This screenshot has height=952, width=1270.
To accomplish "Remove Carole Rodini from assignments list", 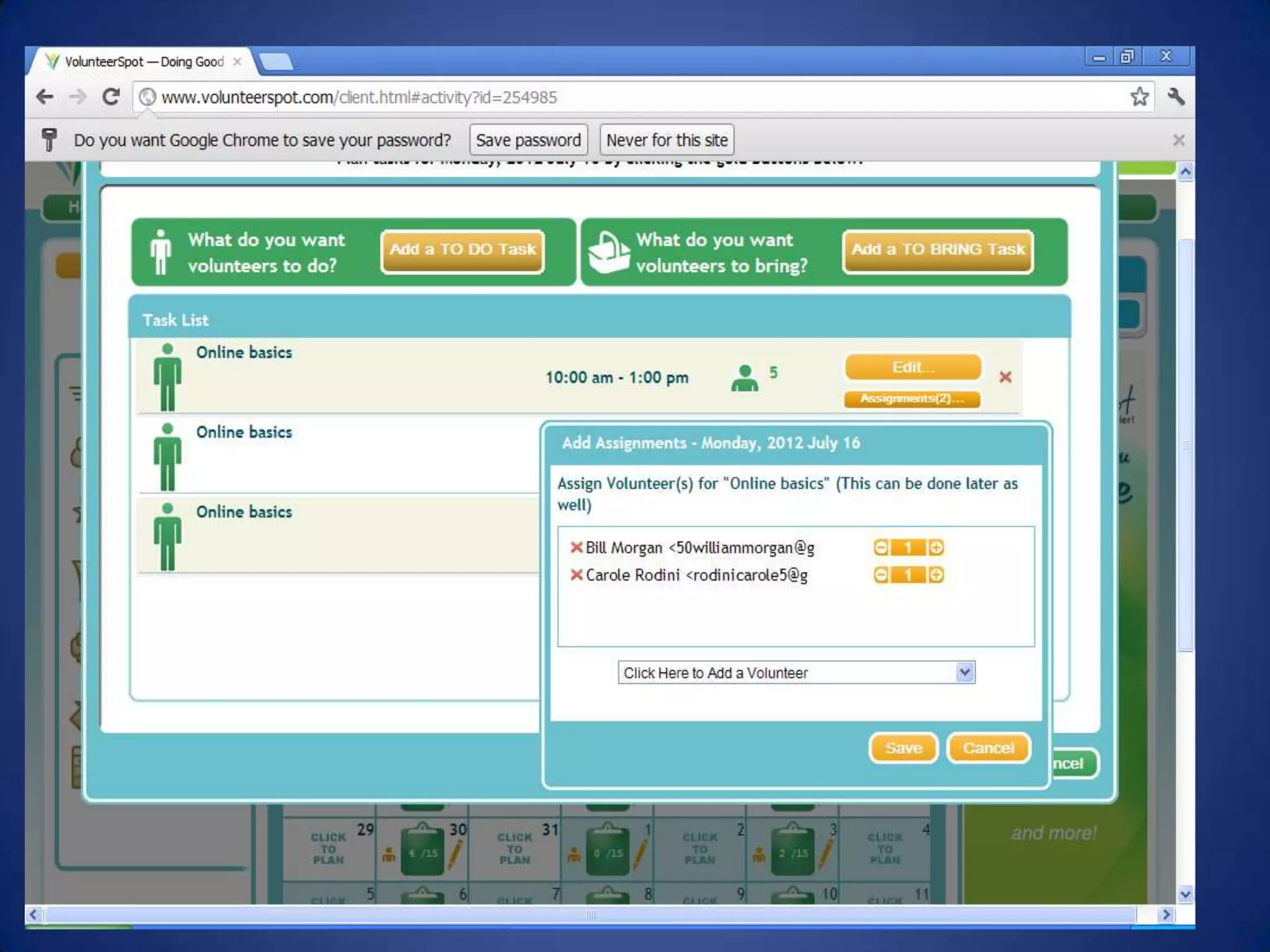I will point(576,575).
